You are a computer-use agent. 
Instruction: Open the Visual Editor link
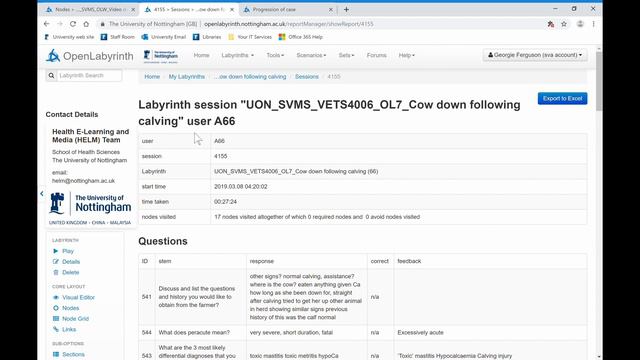tap(78, 298)
